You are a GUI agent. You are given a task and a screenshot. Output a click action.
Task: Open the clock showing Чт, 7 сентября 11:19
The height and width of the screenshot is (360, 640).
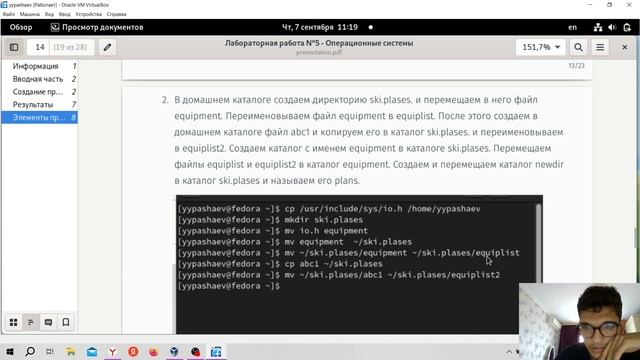coord(320,27)
